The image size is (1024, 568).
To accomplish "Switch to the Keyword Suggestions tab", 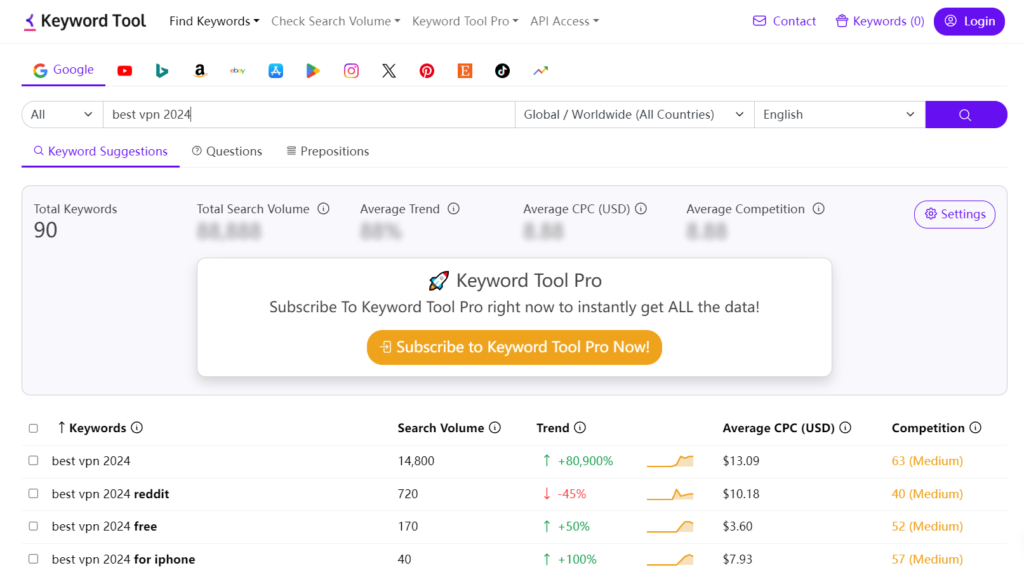I will pos(101,151).
